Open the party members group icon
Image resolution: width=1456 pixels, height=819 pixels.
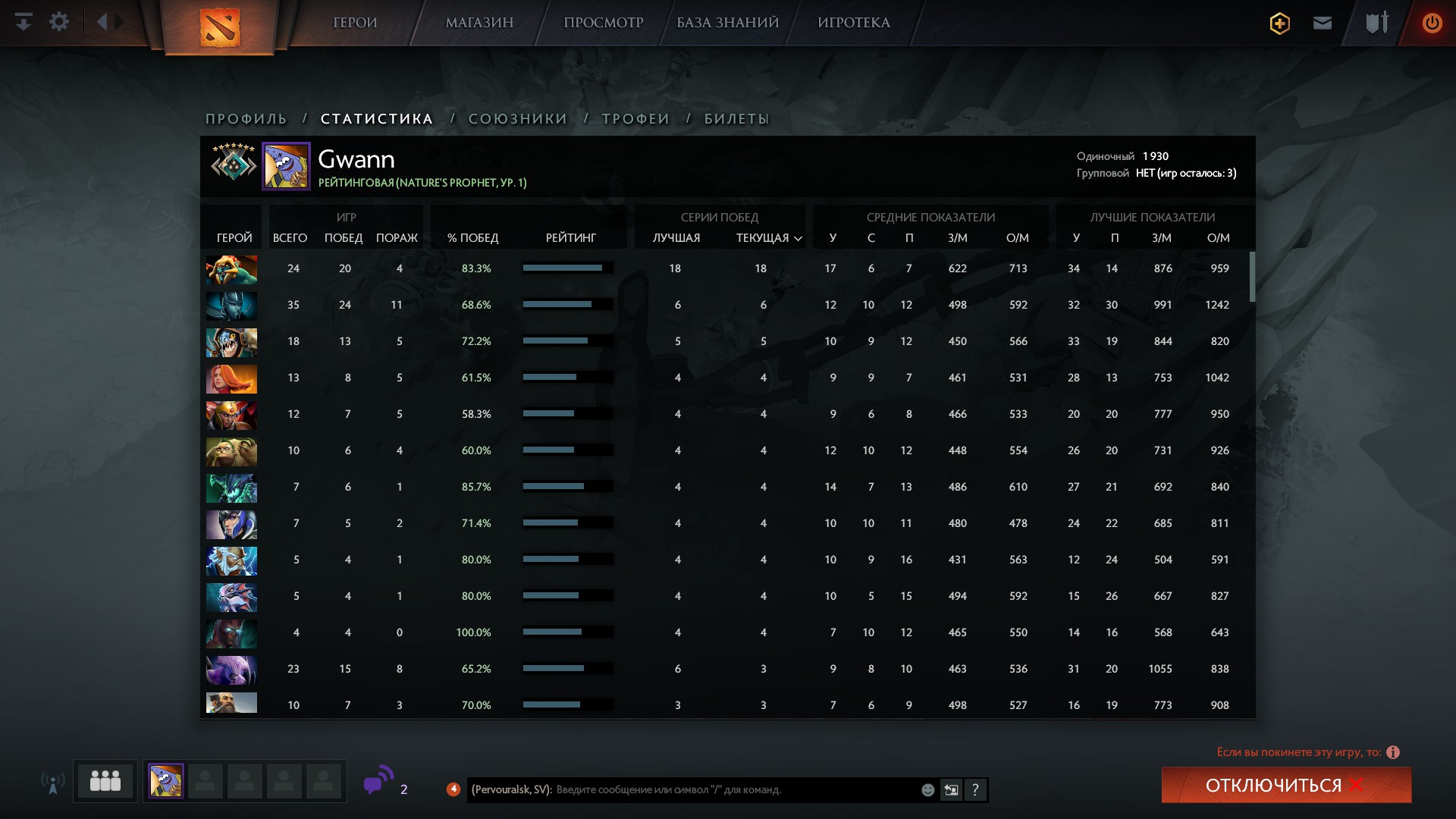[x=105, y=780]
